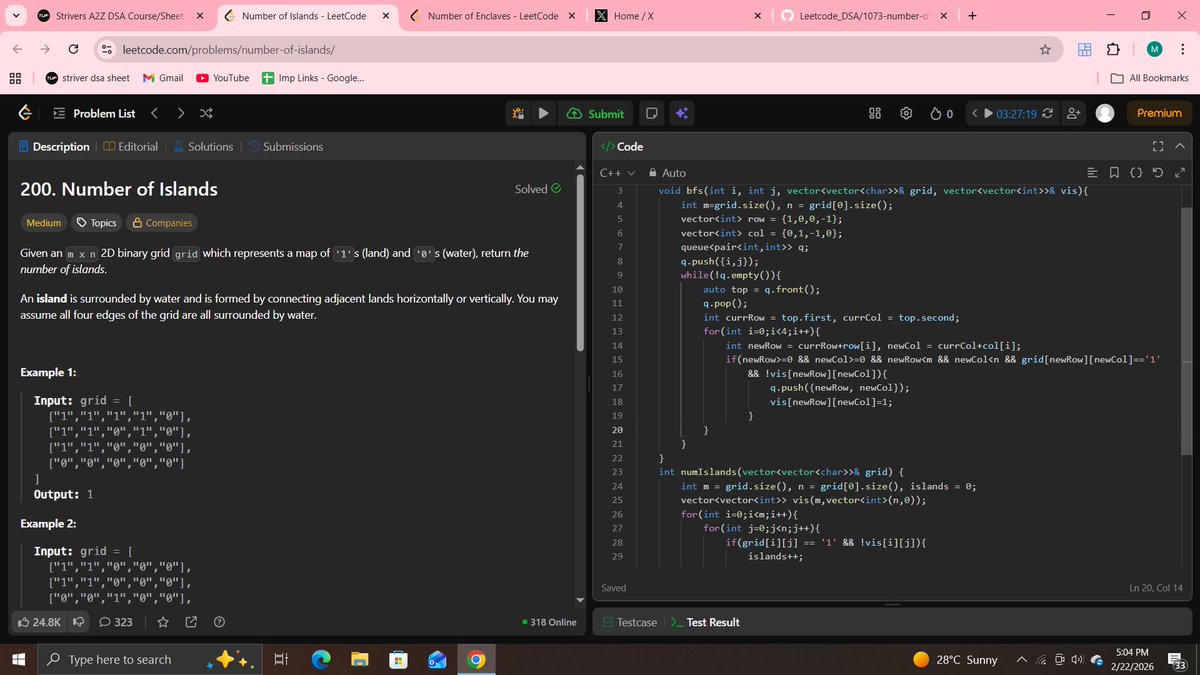Reload the page

coord(74,49)
